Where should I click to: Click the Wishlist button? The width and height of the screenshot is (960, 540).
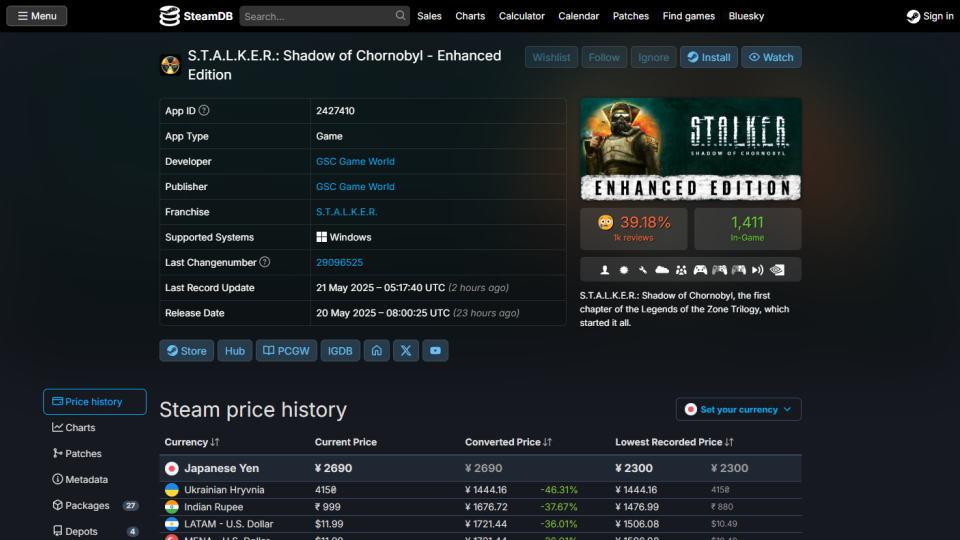pos(551,57)
